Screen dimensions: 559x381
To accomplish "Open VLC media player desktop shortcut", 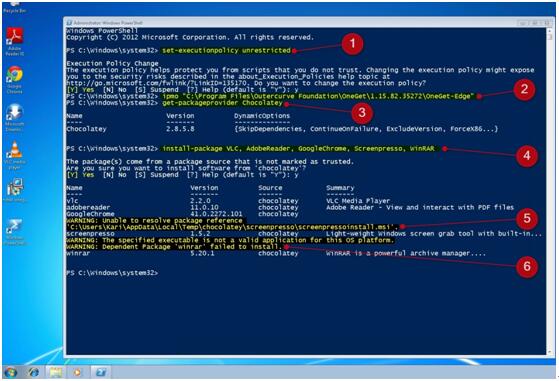I will click(x=14, y=155).
